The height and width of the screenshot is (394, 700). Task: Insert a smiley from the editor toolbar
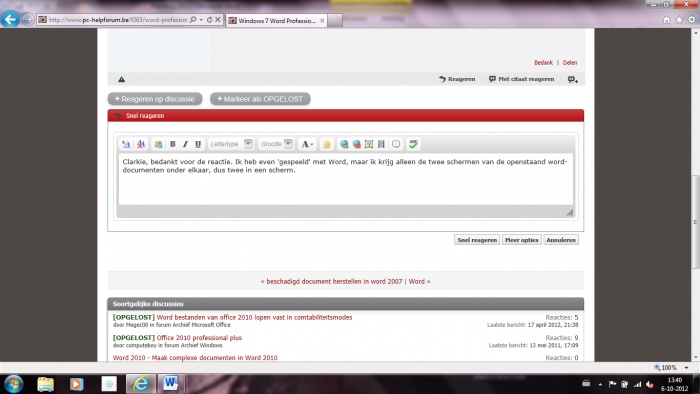click(327, 144)
